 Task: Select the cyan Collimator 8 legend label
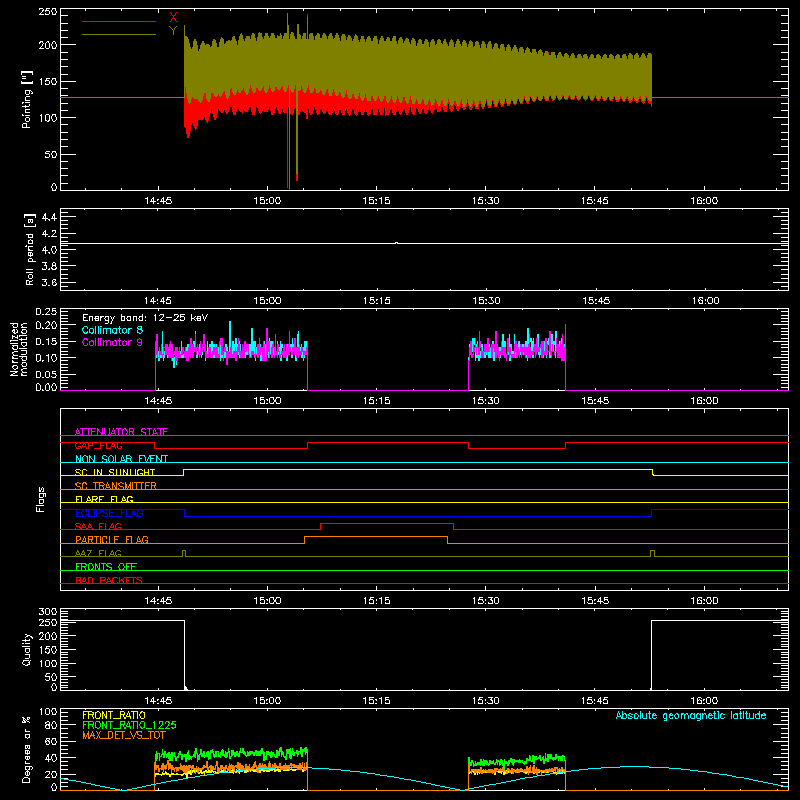[112, 330]
